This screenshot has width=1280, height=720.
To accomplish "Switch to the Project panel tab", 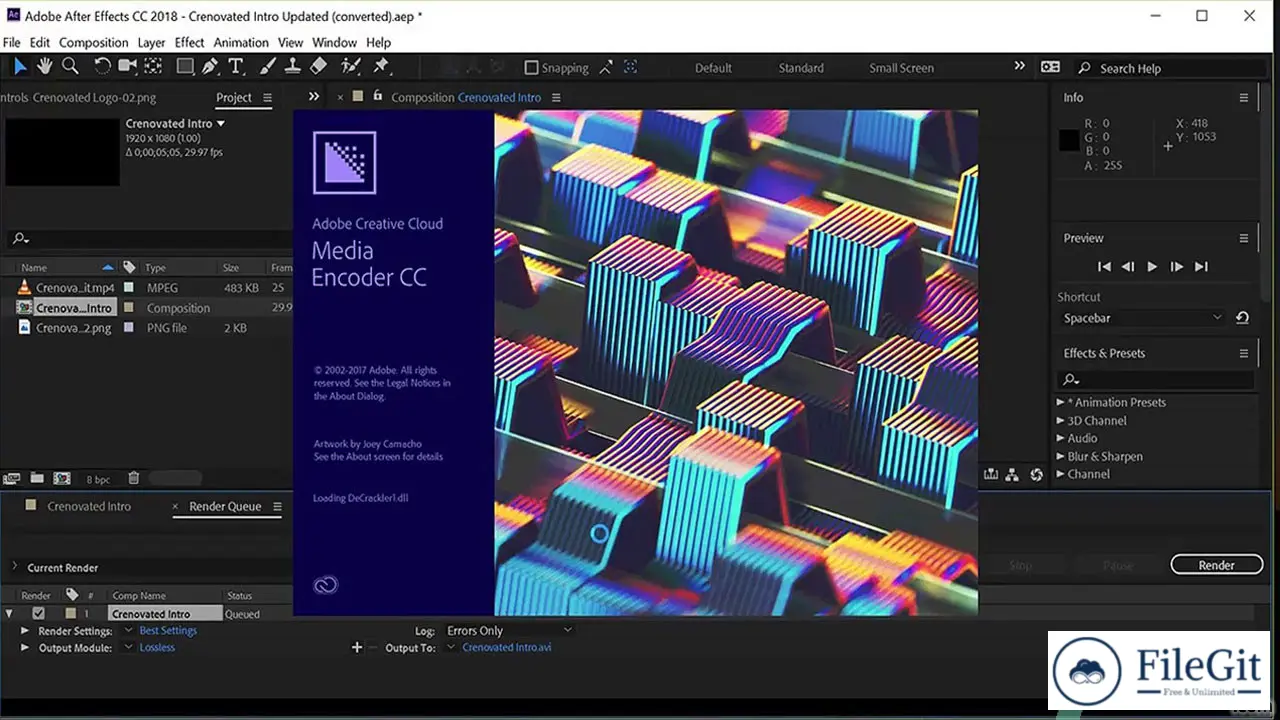I will [x=234, y=98].
